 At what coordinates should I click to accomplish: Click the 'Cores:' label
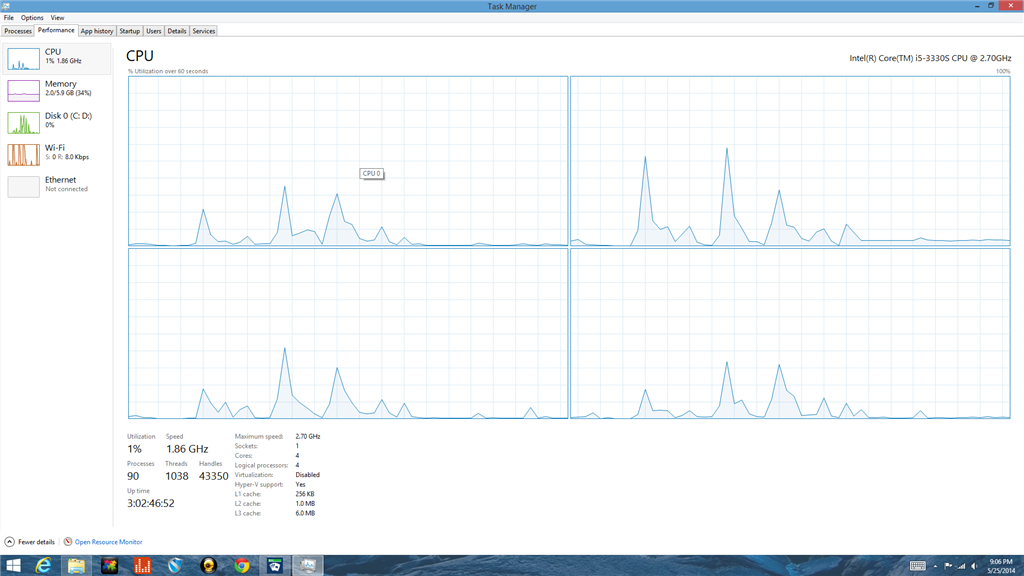[x=244, y=456]
